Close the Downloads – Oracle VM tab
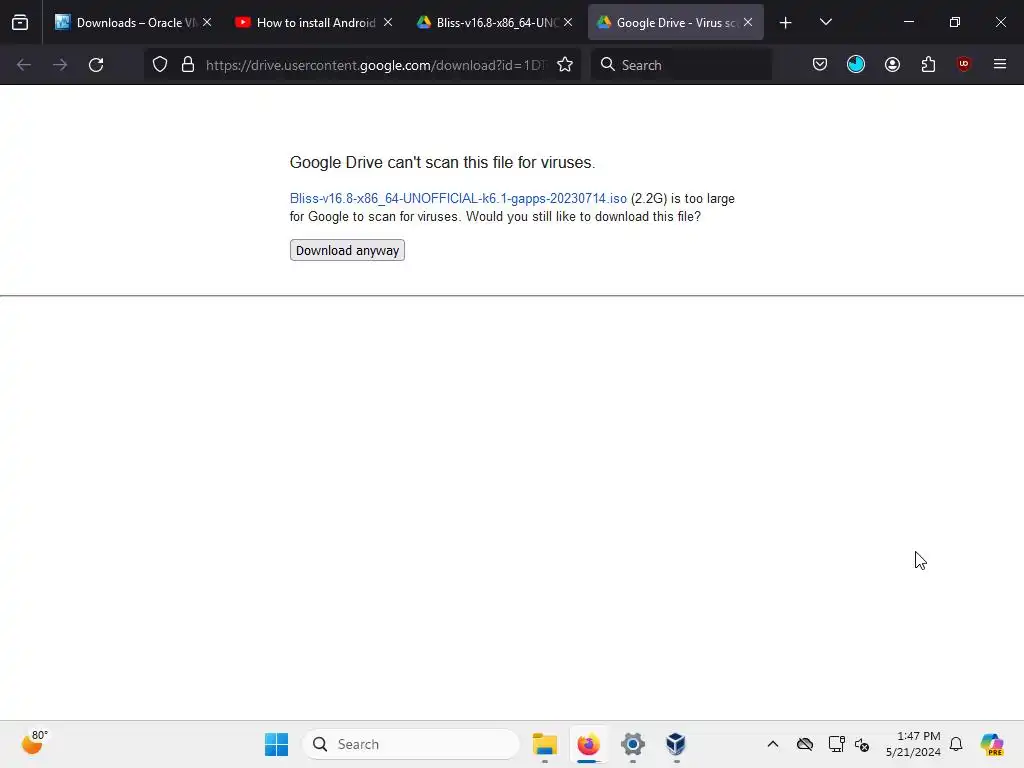 click(x=207, y=22)
